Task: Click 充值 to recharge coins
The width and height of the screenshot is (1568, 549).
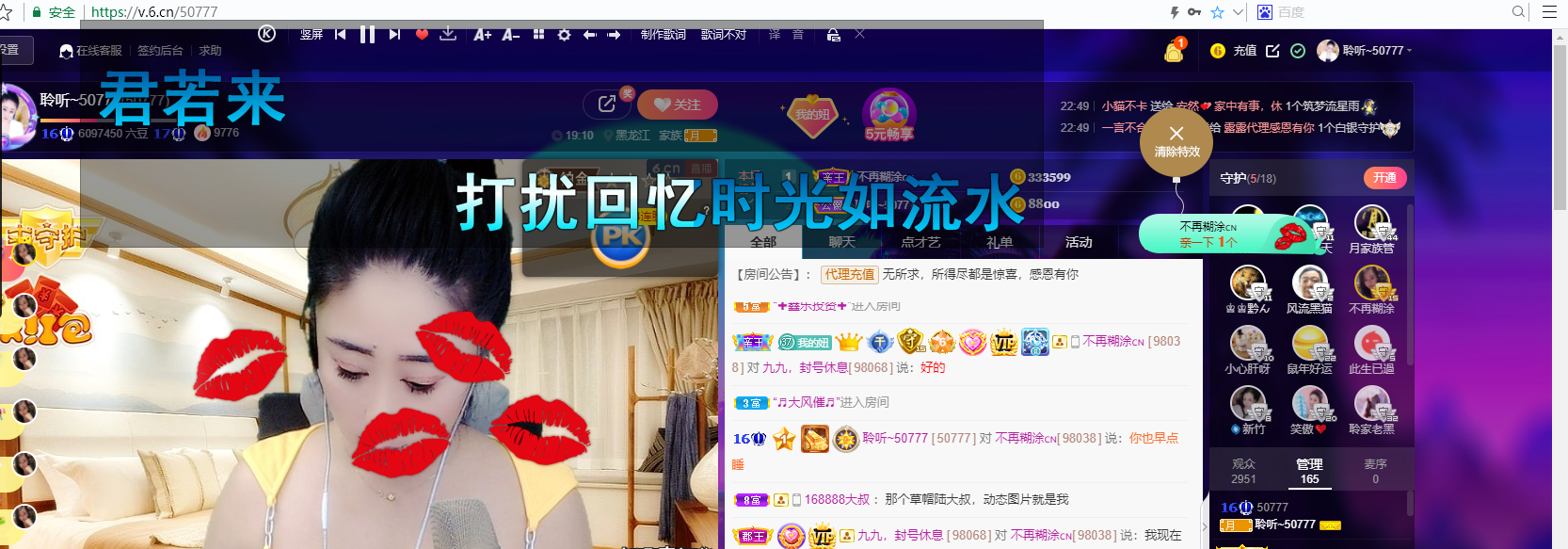Action: tap(1244, 51)
